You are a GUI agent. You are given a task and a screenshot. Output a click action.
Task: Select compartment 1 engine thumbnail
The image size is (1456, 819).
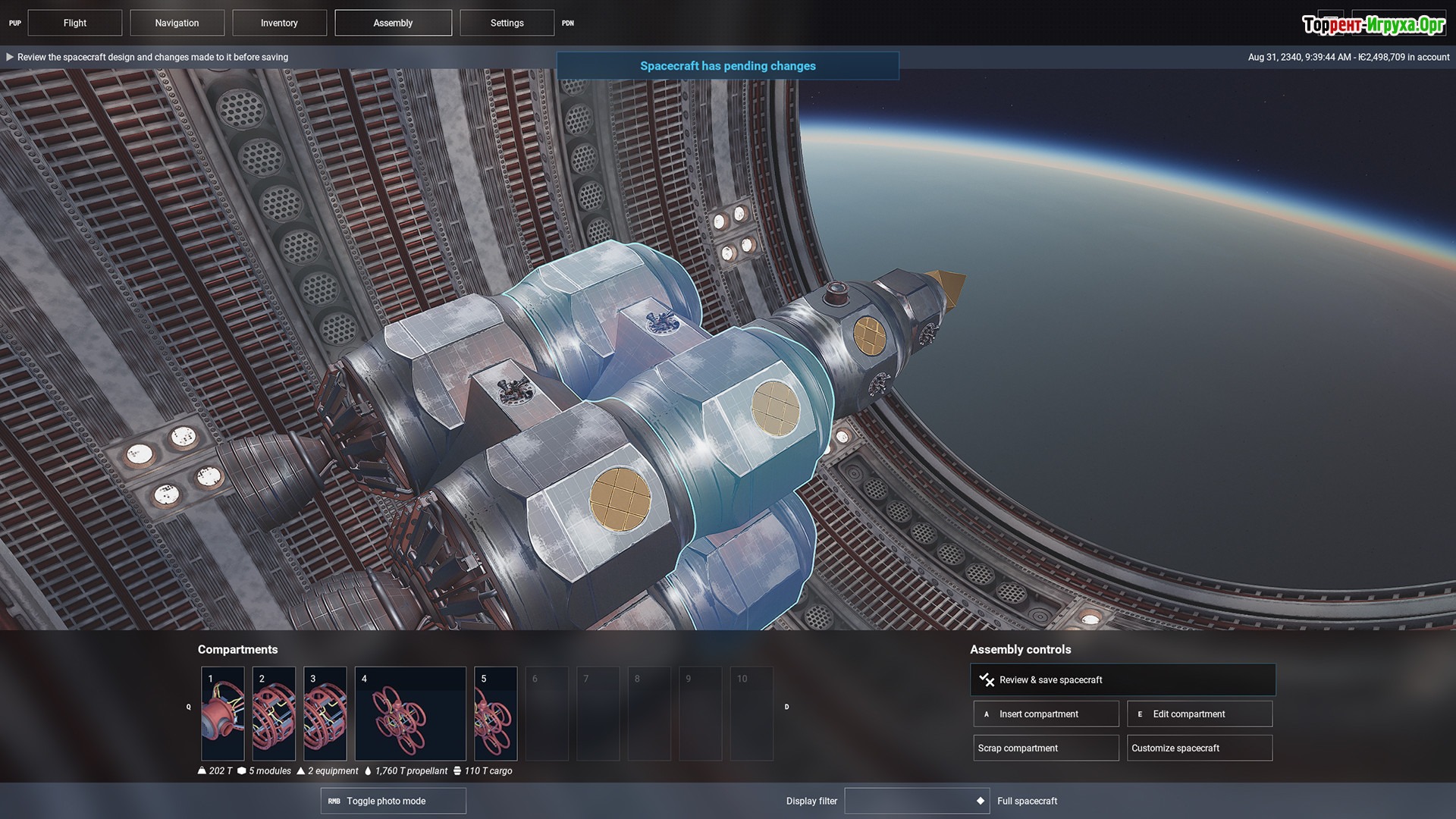point(223,714)
